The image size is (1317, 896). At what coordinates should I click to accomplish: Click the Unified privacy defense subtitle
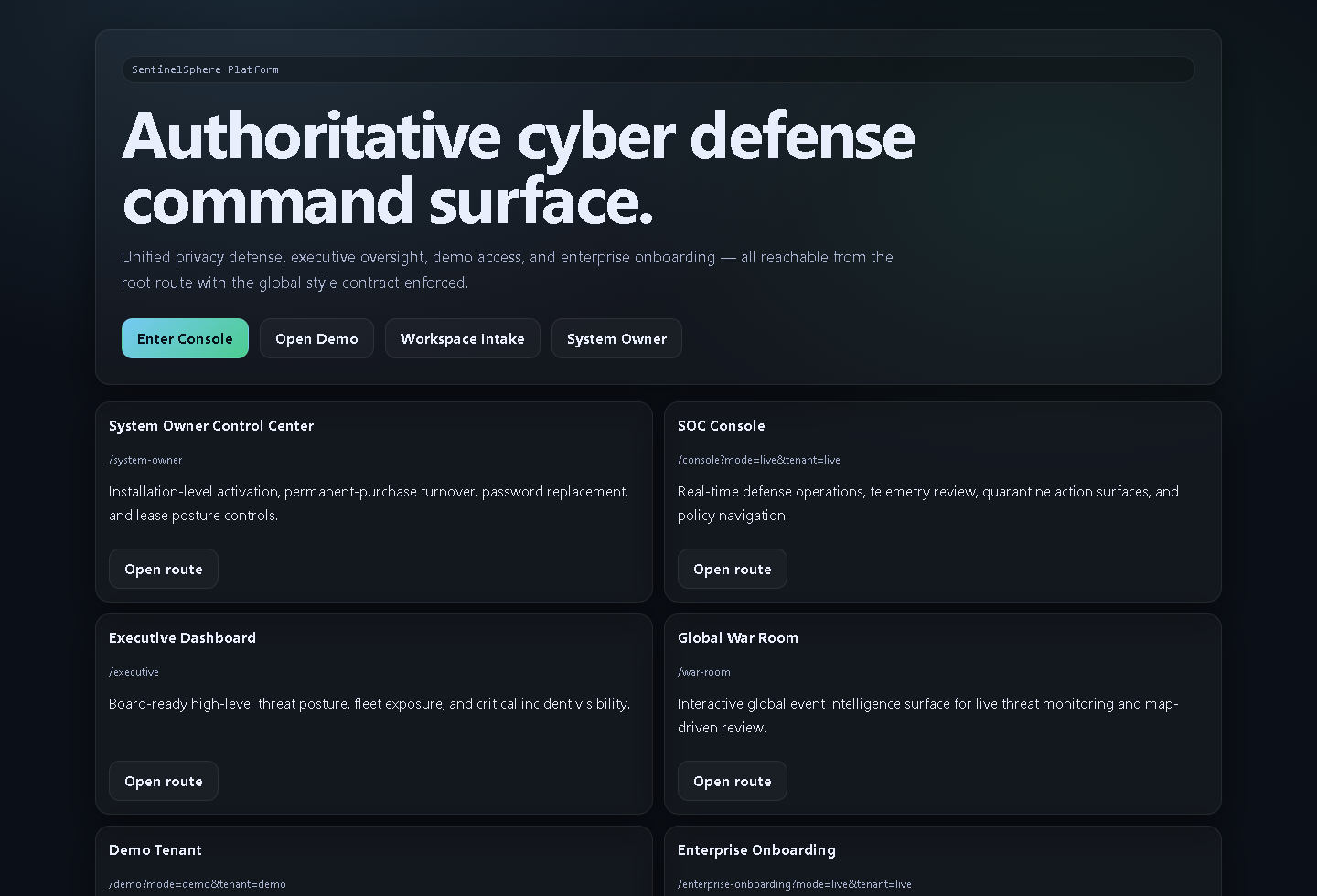[x=508, y=270]
